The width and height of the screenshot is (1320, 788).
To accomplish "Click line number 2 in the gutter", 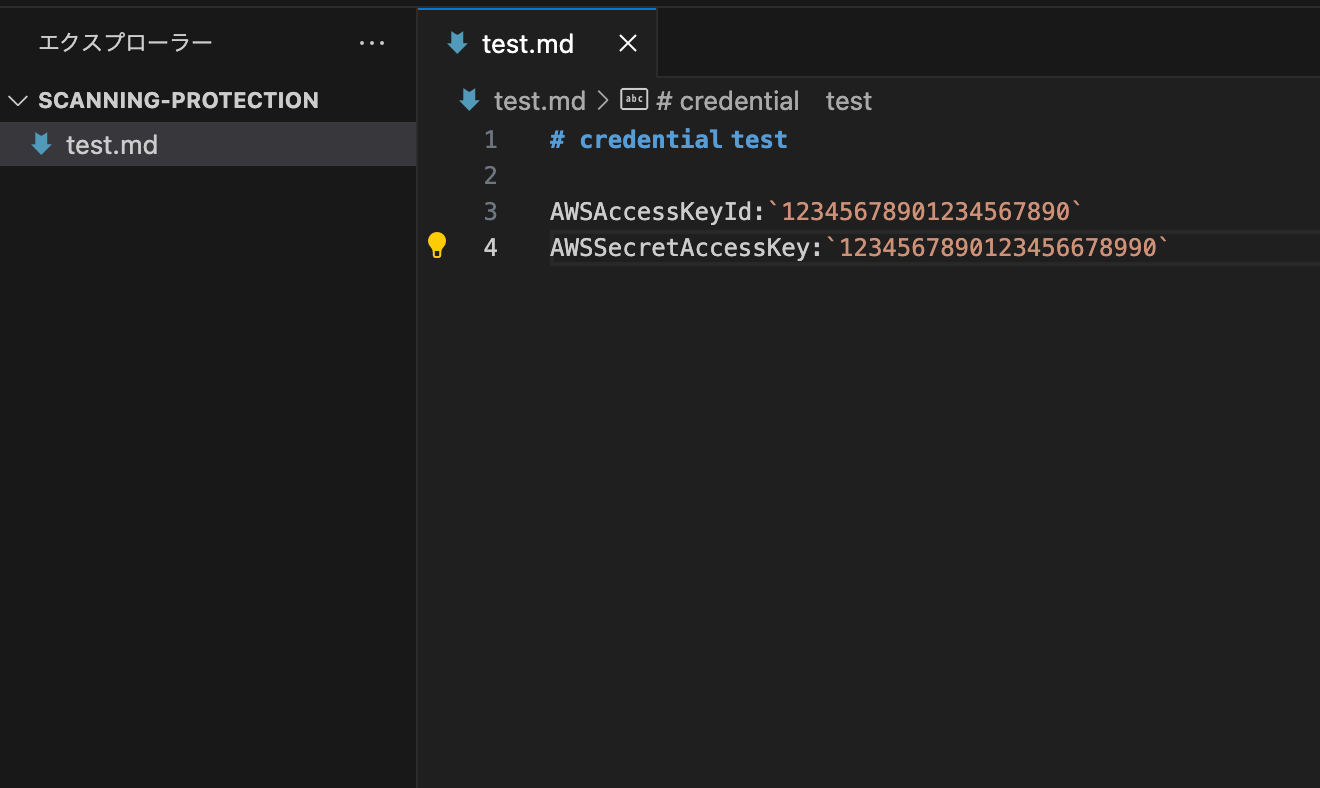I will click(490, 176).
